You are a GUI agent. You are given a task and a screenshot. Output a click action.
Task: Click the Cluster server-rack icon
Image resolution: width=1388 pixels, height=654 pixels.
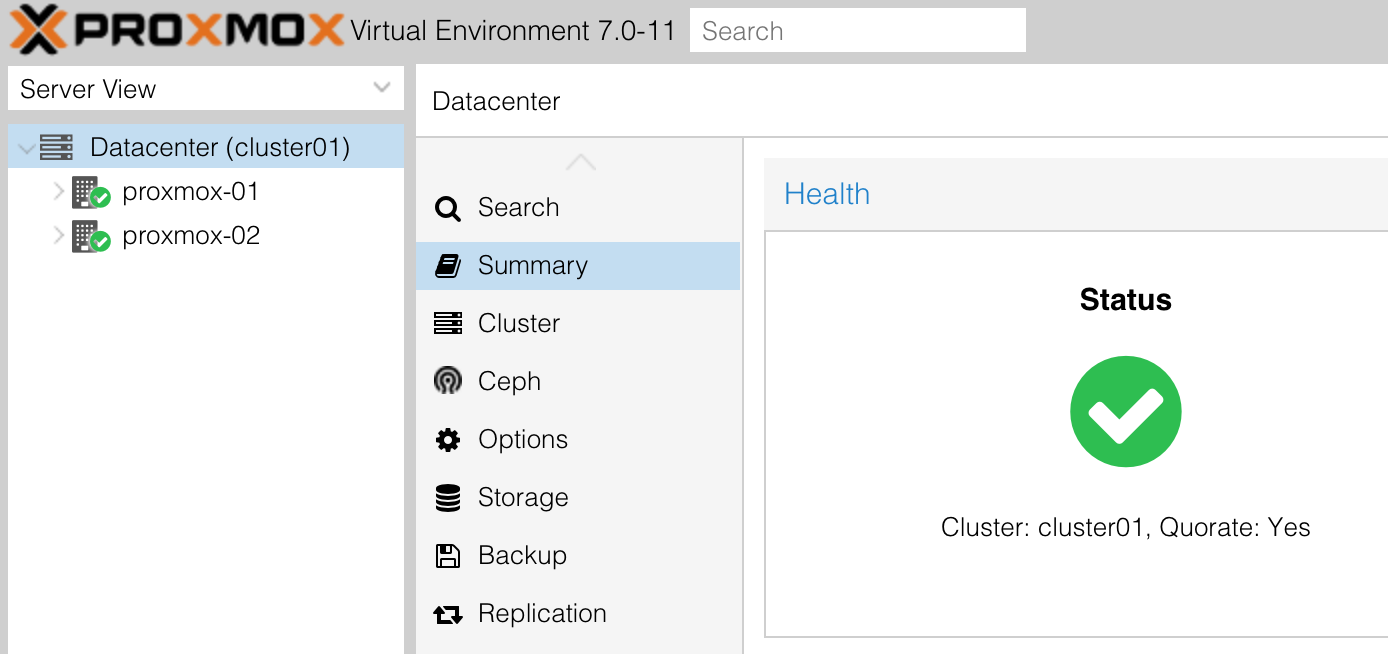[447, 324]
